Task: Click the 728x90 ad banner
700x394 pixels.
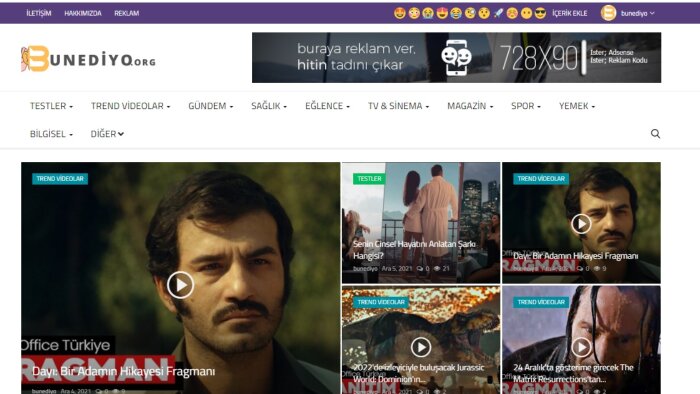Action: coord(456,58)
